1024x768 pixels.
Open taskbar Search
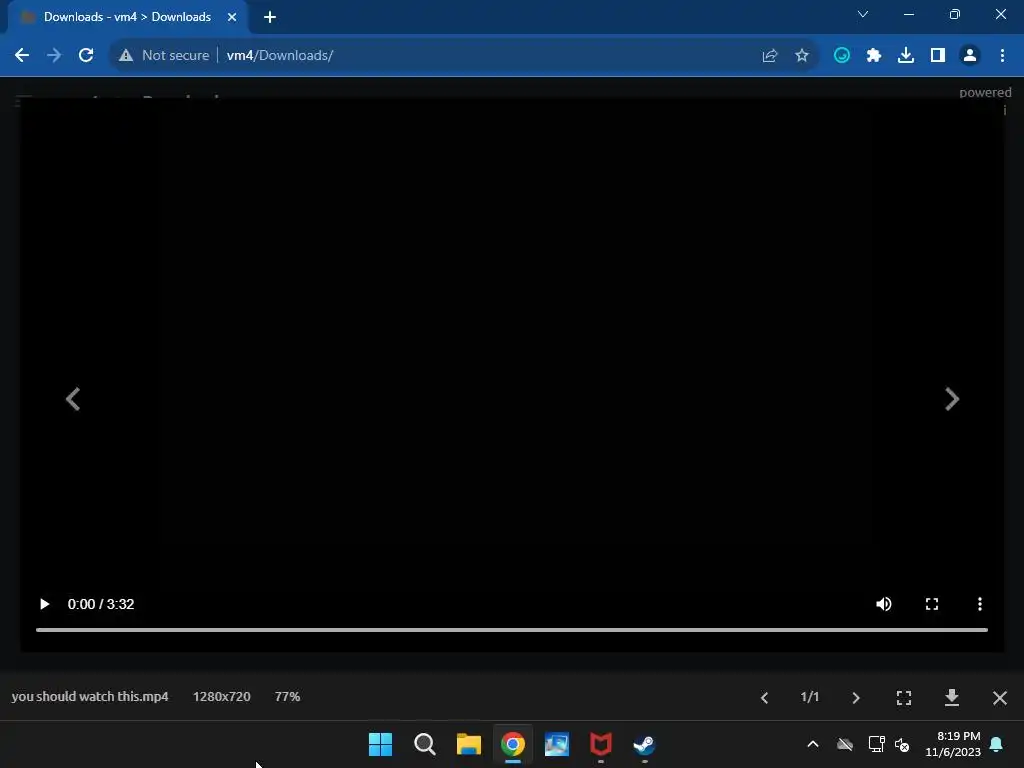point(424,744)
